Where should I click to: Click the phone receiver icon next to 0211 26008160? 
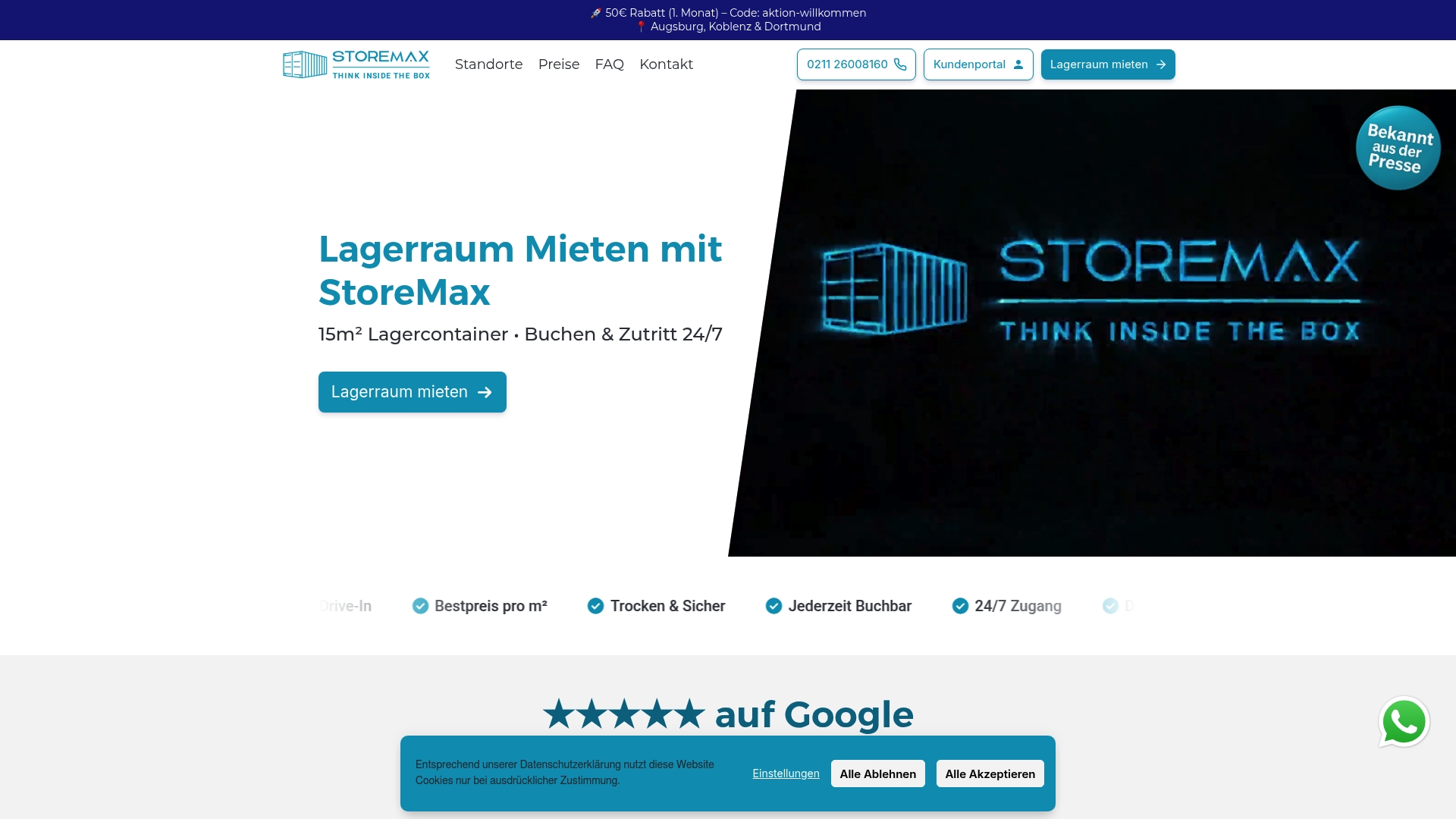(899, 64)
